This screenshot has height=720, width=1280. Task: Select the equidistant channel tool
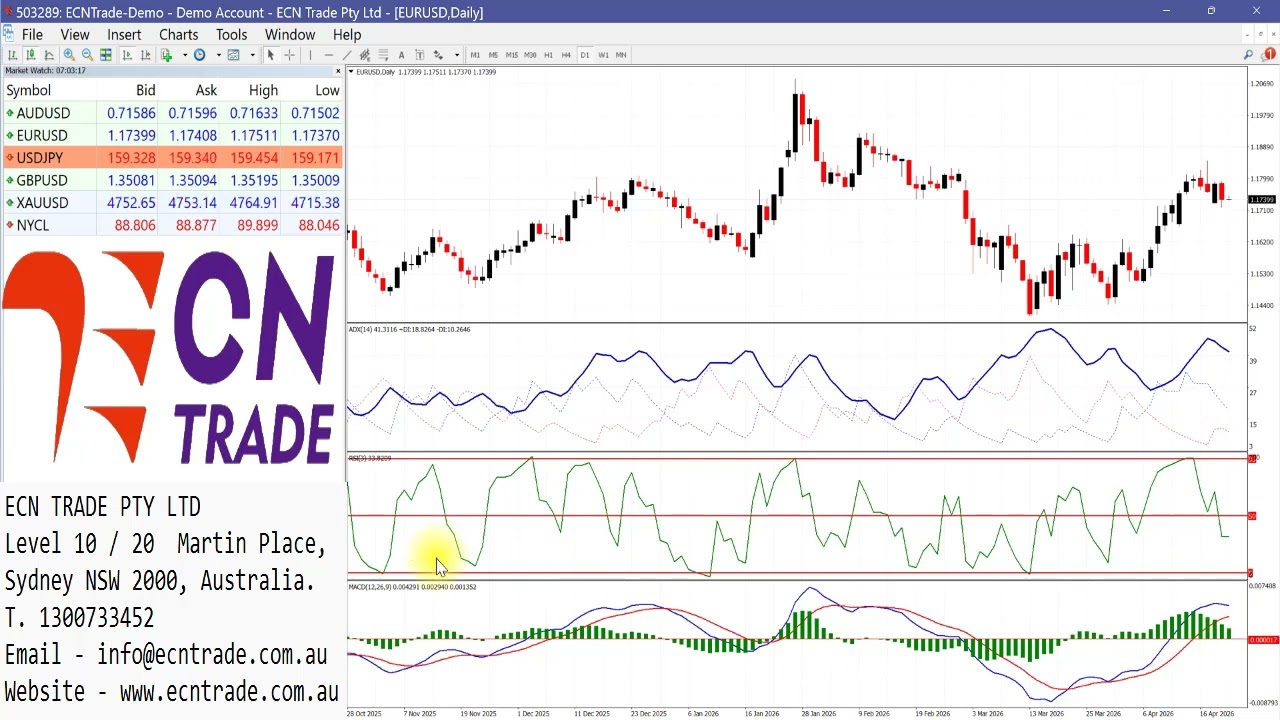365,55
